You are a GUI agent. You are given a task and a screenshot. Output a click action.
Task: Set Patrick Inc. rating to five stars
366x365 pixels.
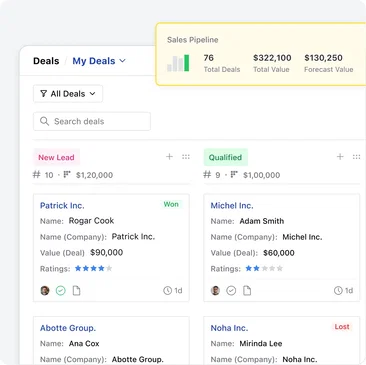109,268
